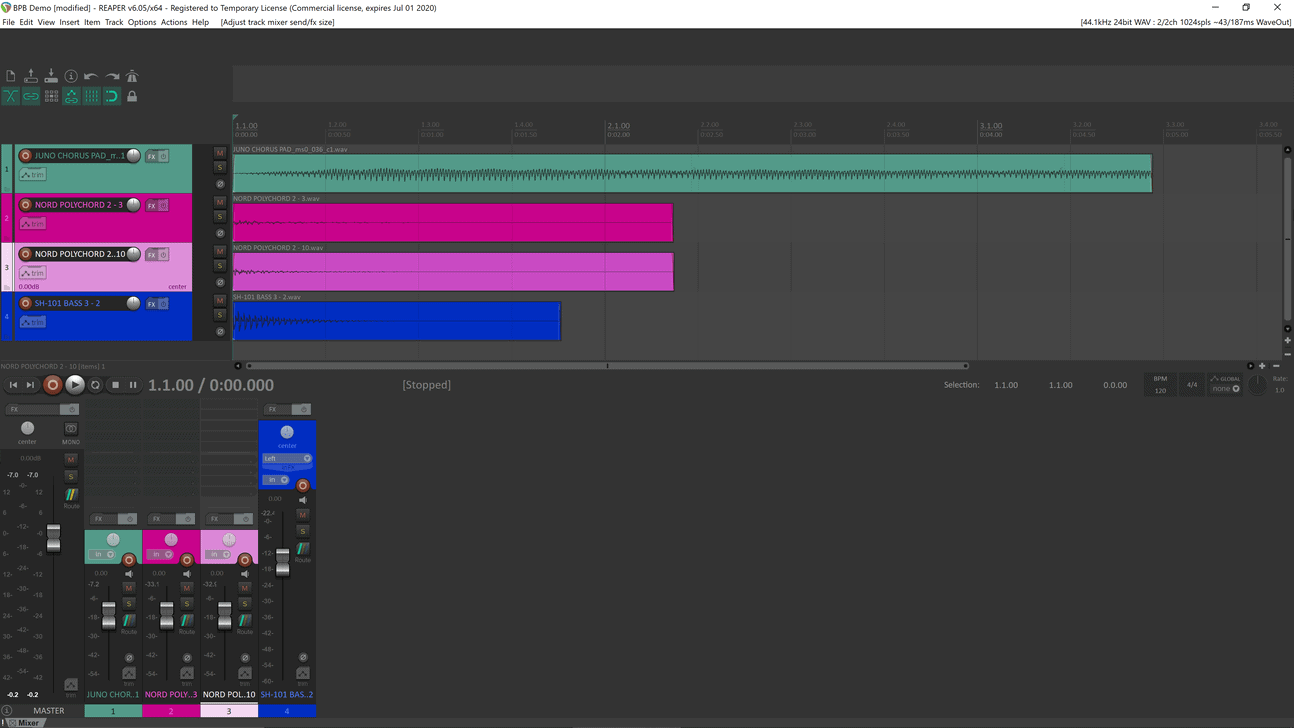Screen dimensions: 1294x728
Task: Open the Insert menu
Action: 69,22
